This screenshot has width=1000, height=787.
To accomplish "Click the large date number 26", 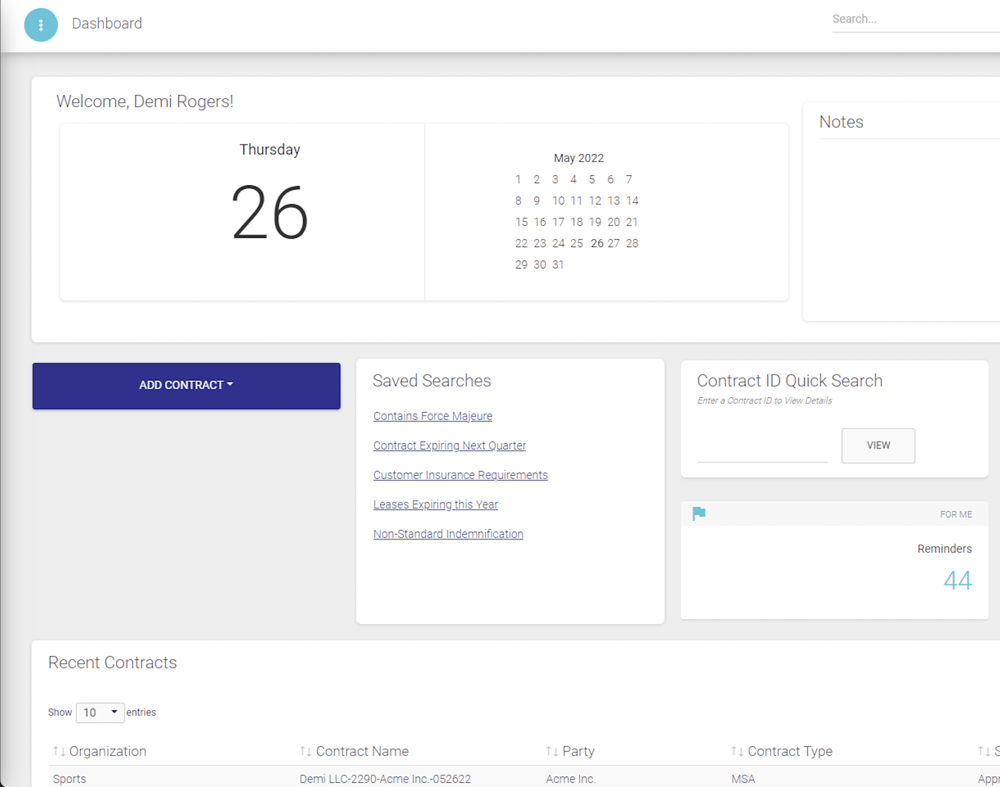I will pos(270,212).
